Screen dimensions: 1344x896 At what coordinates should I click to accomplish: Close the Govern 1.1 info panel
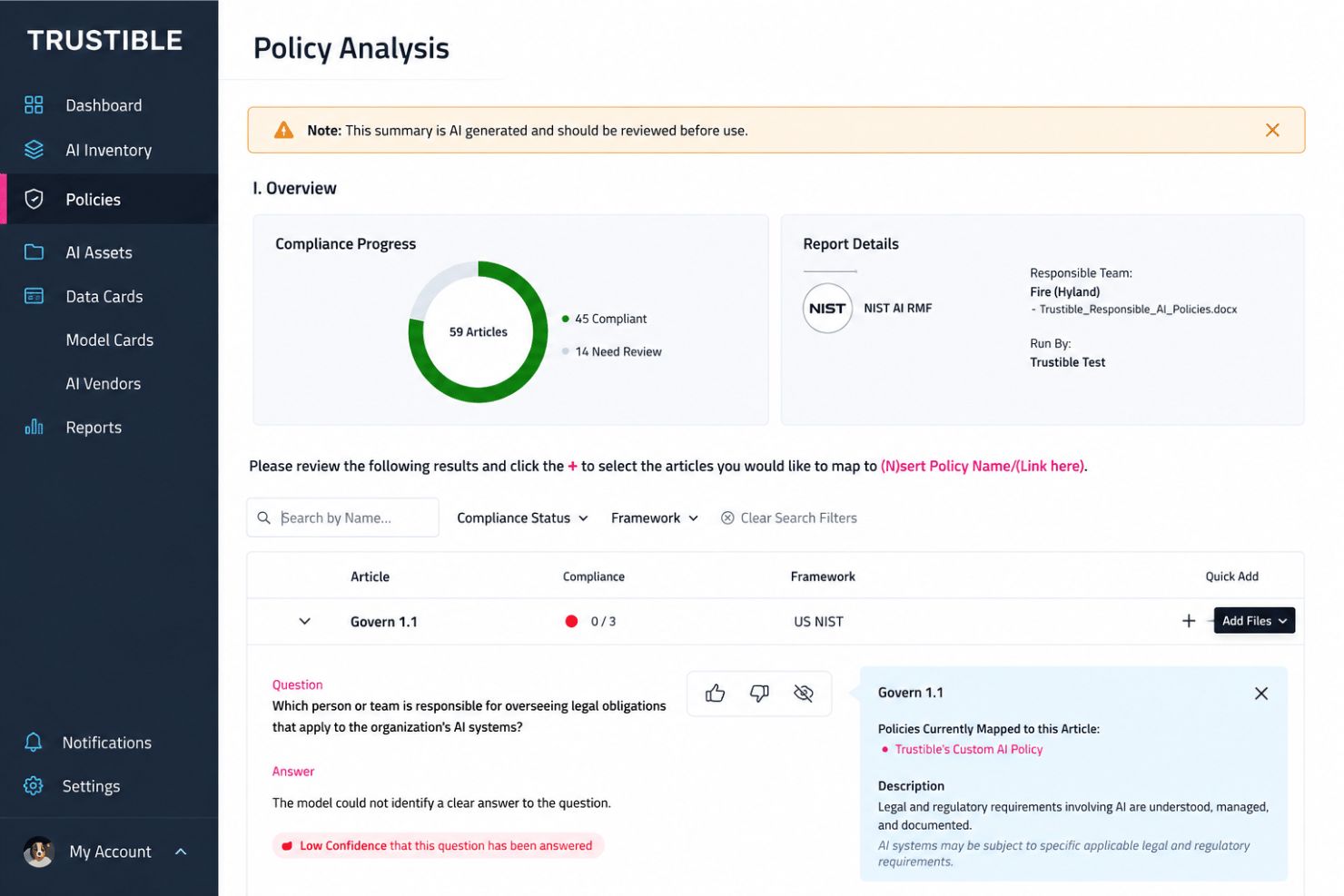pos(1261,694)
